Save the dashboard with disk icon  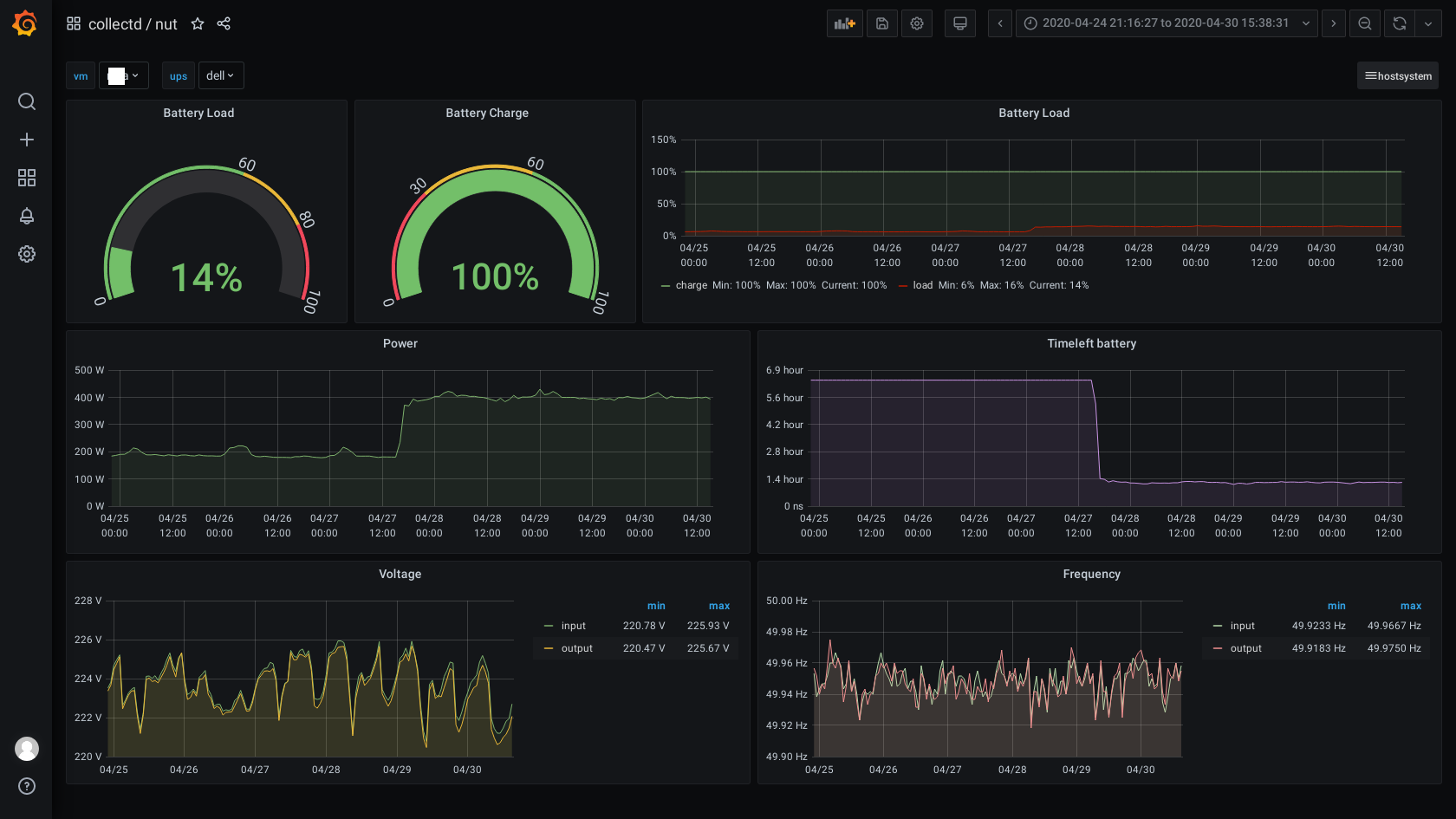coord(881,23)
